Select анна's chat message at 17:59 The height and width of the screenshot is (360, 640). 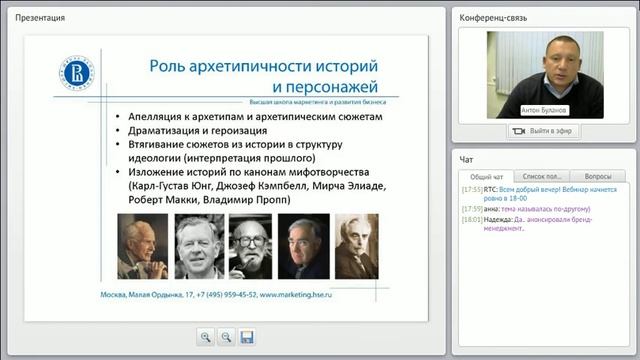[x=526, y=209]
